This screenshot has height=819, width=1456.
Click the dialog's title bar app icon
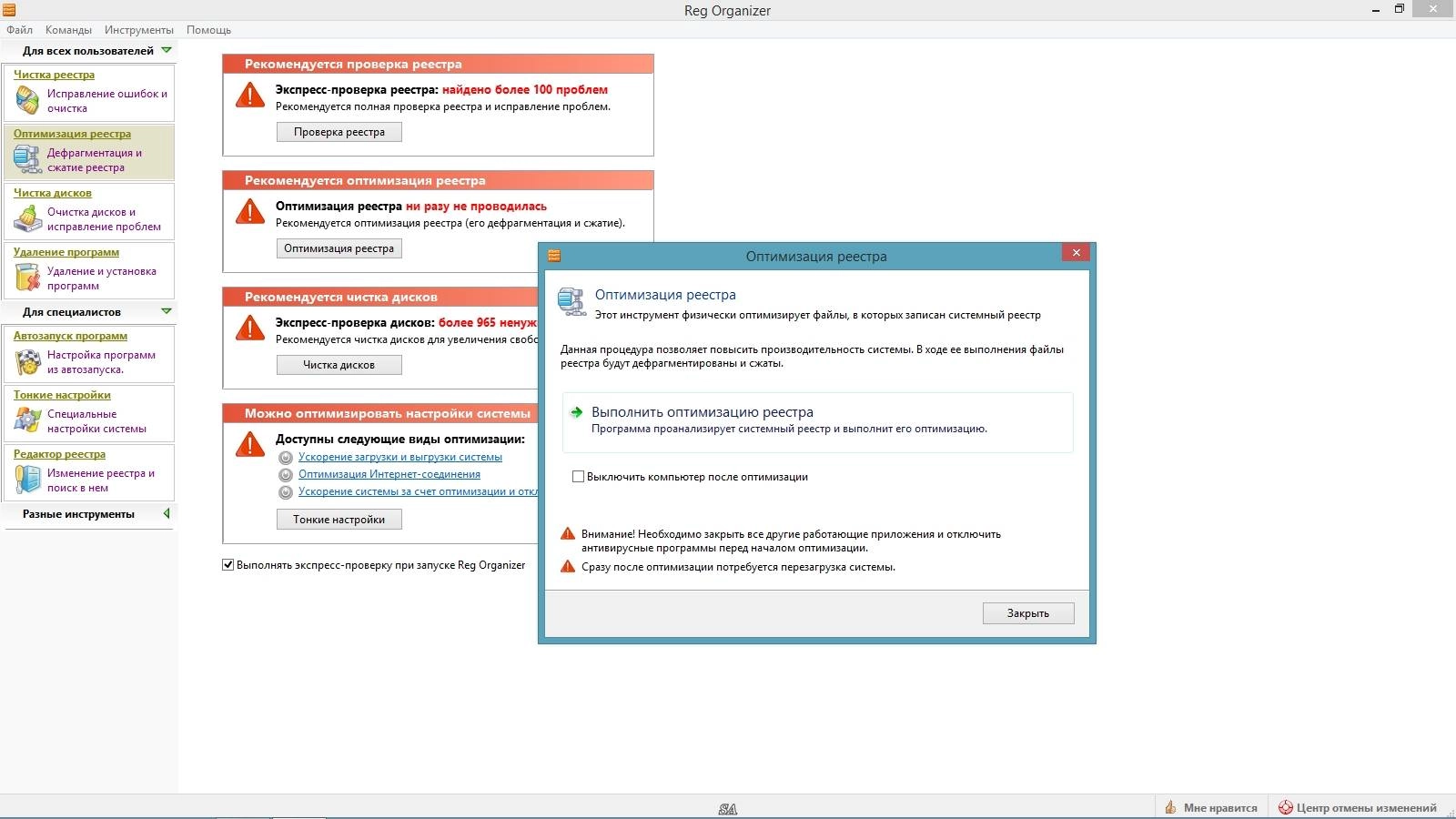pos(554,256)
